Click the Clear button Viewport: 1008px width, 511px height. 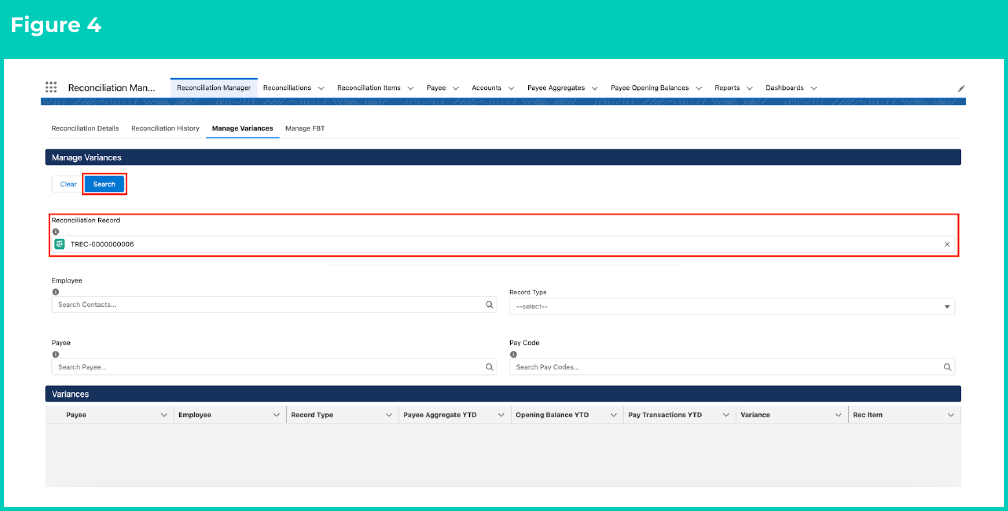[68, 184]
